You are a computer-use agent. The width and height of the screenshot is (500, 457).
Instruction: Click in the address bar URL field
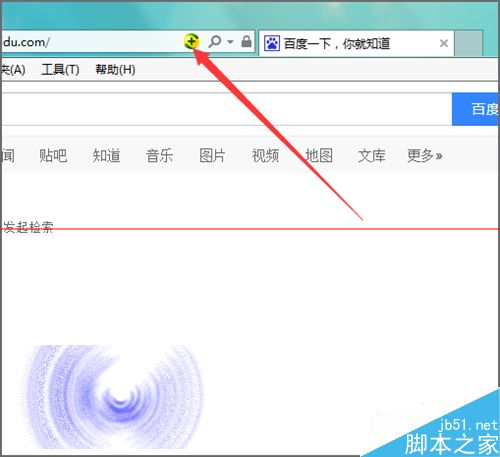pos(90,42)
